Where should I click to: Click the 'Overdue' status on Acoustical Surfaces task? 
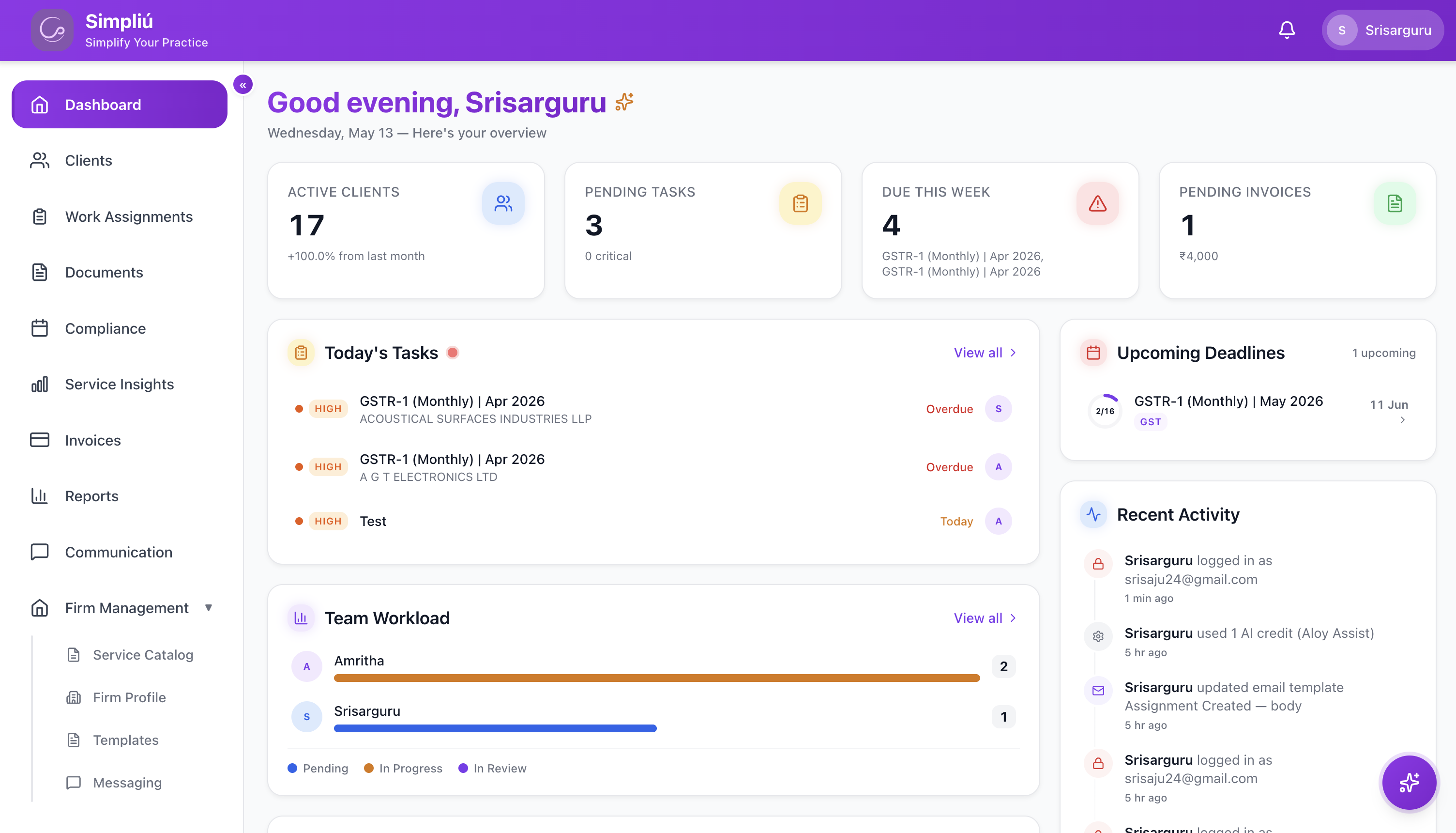tap(949, 409)
